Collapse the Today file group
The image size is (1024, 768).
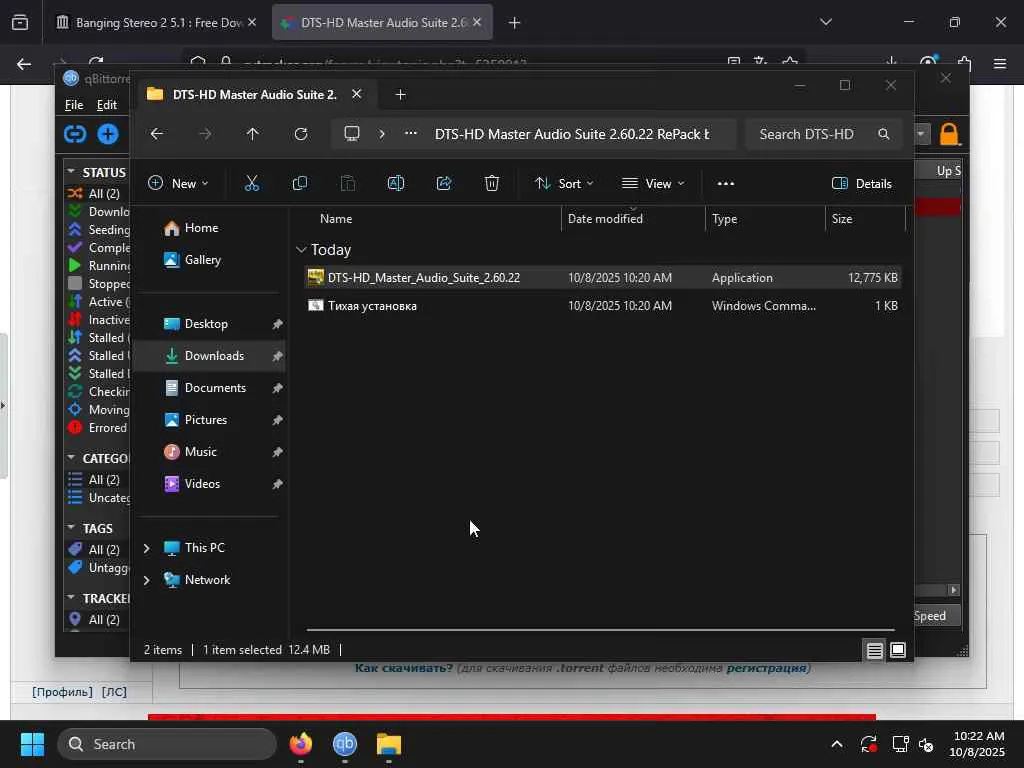point(301,249)
